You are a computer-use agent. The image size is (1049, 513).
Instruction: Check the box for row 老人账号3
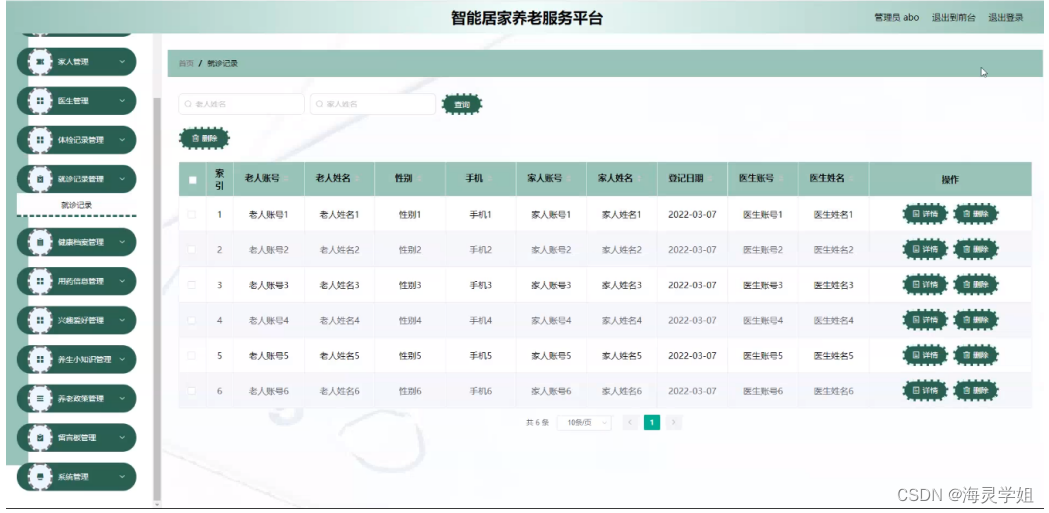point(192,285)
